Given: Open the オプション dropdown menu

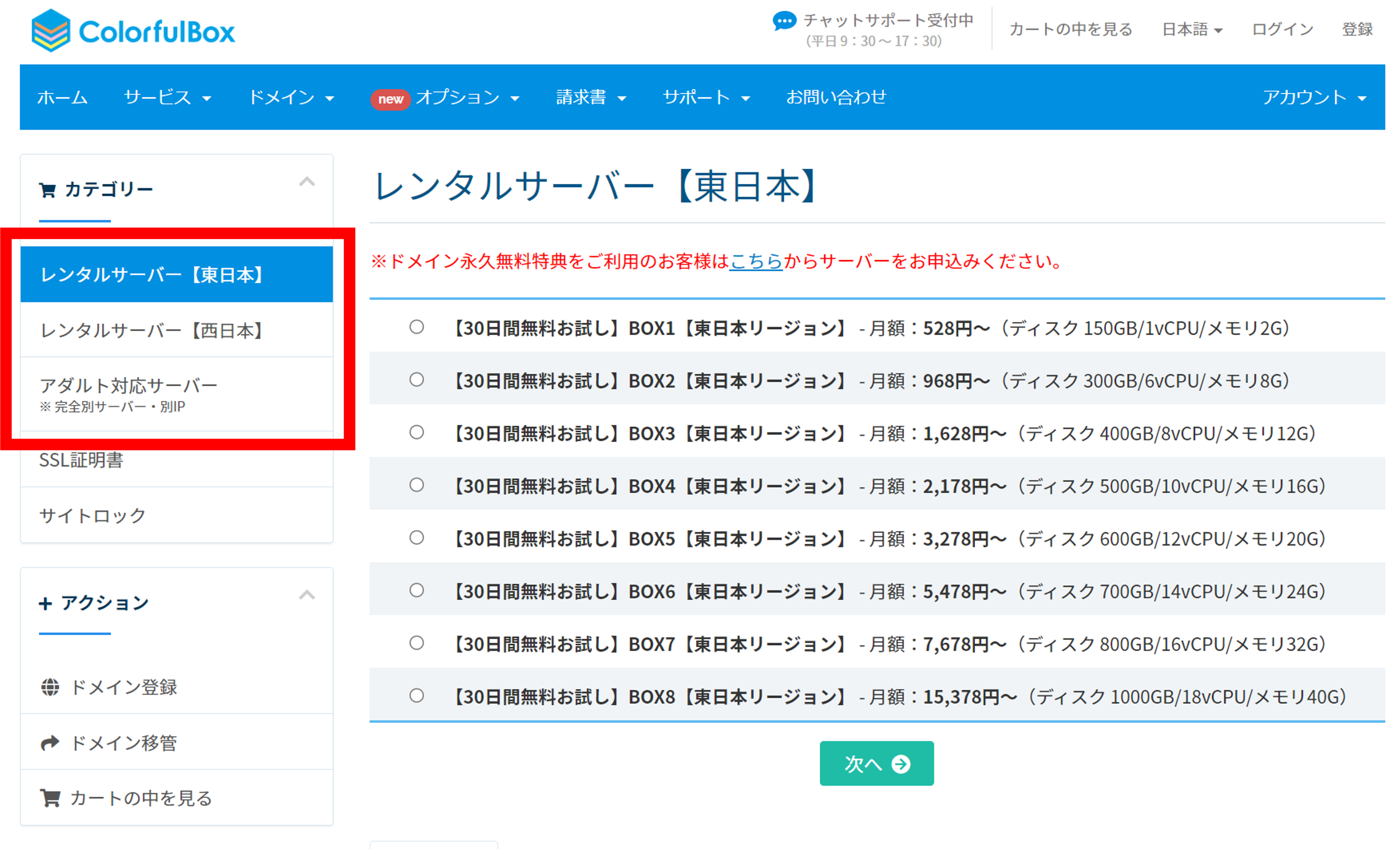Looking at the screenshot, I should pos(445,98).
